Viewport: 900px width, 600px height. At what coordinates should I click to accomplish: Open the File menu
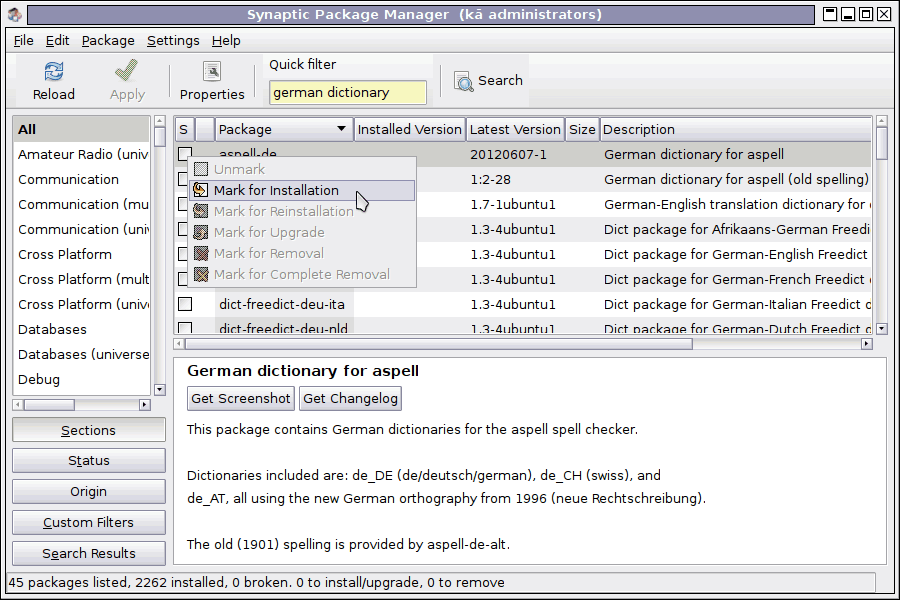click(24, 41)
